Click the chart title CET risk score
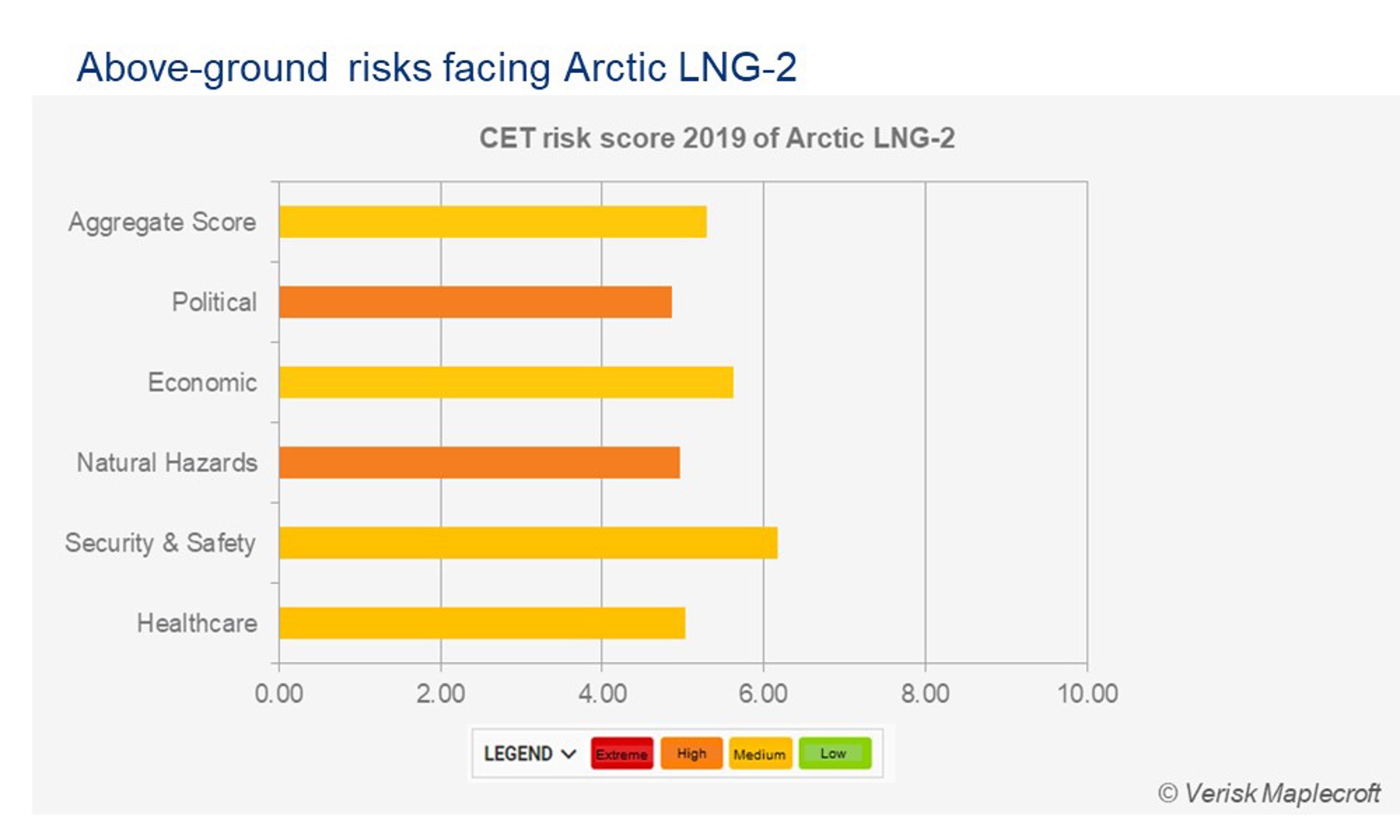 [x=716, y=138]
